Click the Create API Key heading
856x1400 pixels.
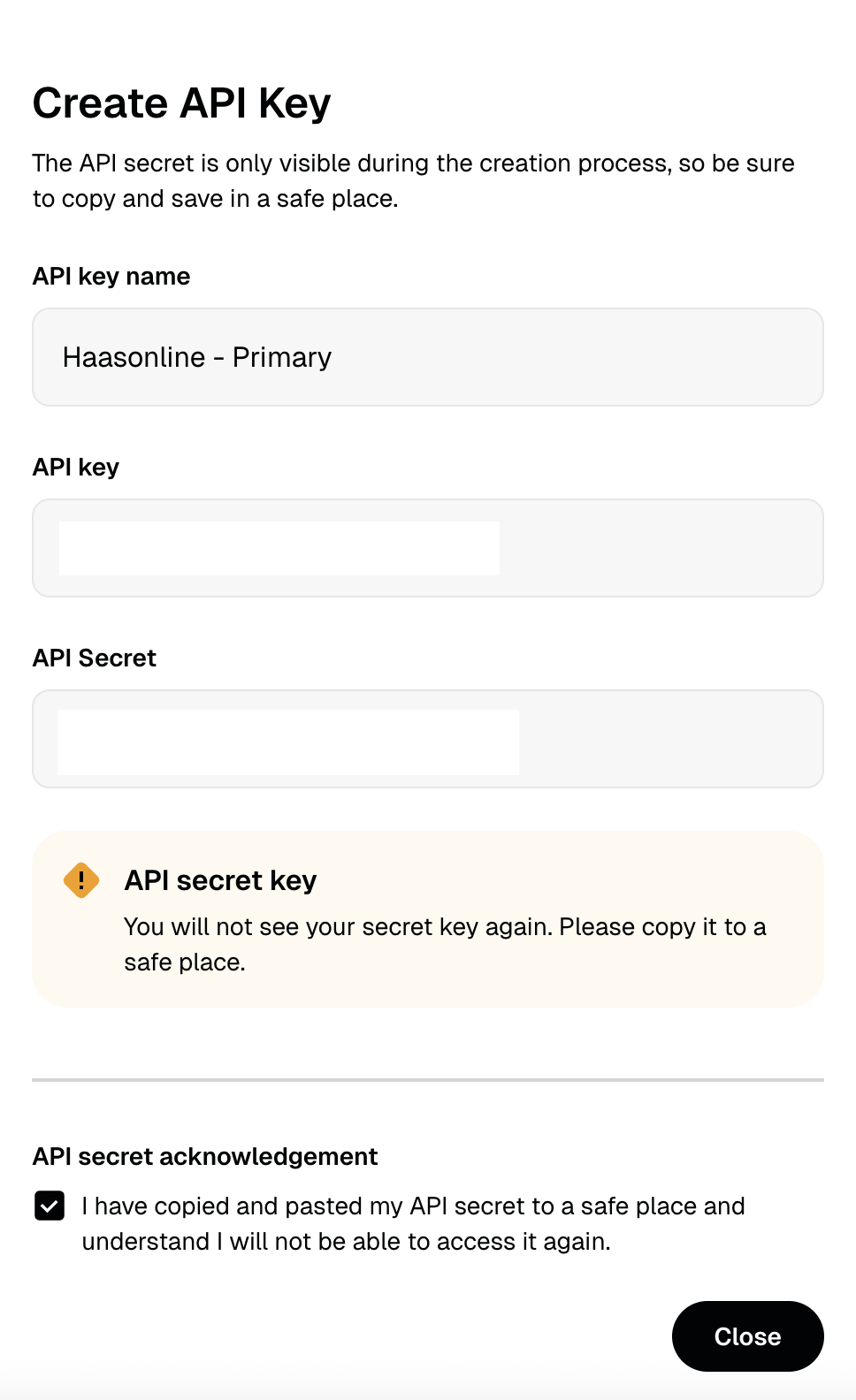pos(180,103)
